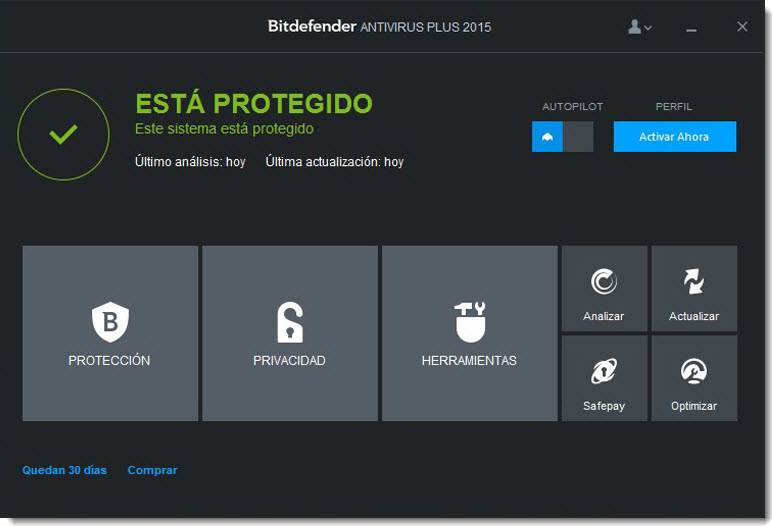The width and height of the screenshot is (772, 526).
Task: Click the Actualizar update tile
Action: [x=694, y=289]
